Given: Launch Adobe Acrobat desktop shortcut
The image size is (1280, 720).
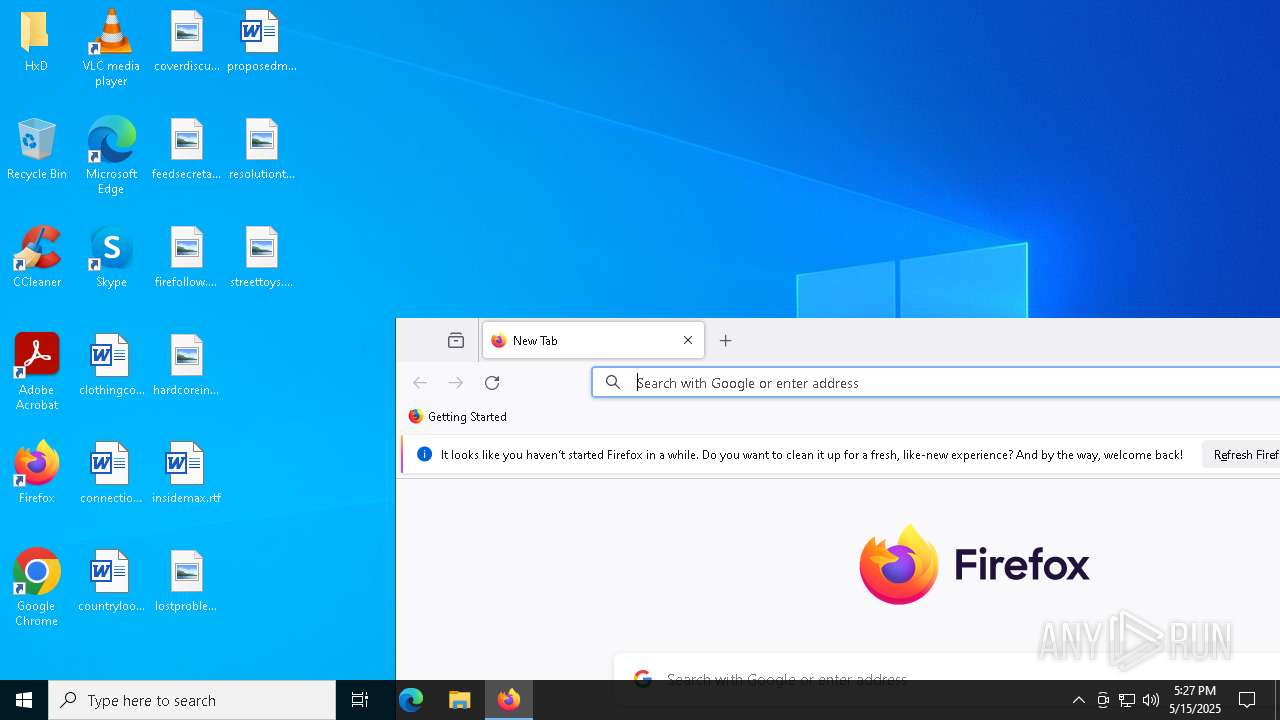Looking at the screenshot, I should click(36, 372).
